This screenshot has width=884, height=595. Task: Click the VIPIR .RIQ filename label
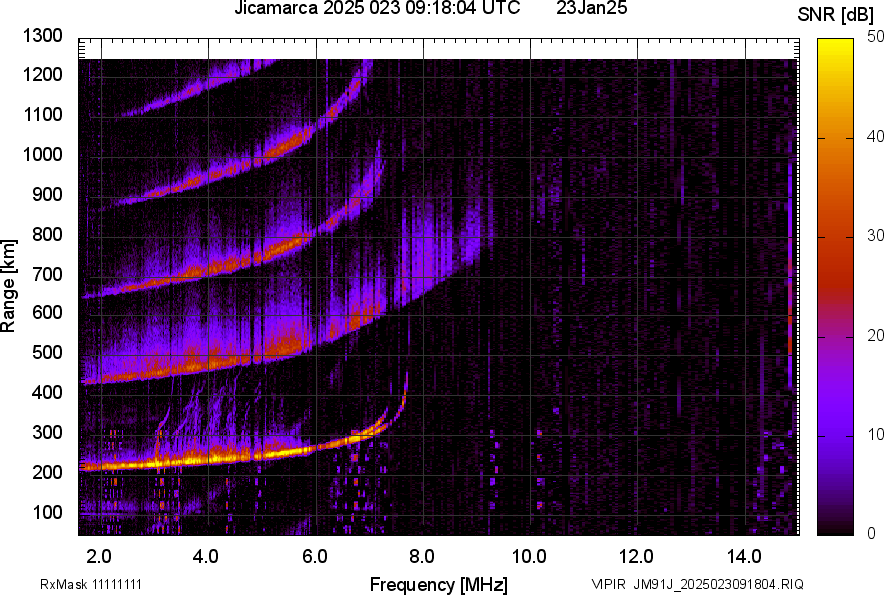tap(697, 584)
